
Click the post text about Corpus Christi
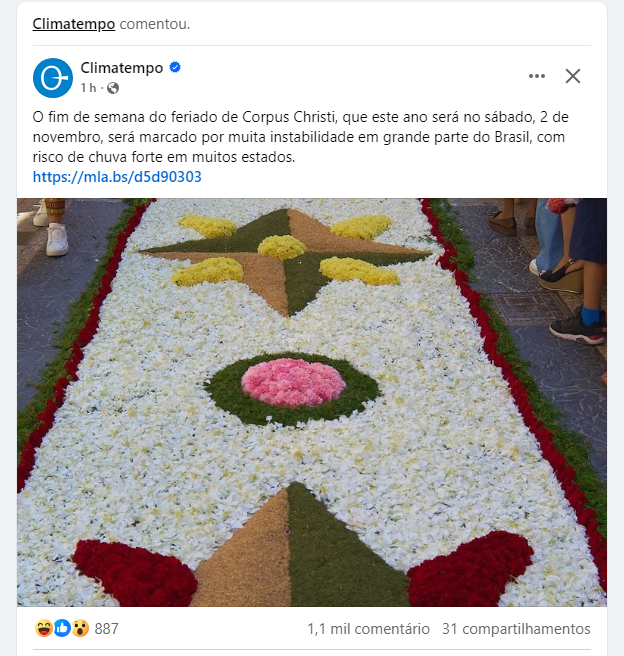click(300, 137)
